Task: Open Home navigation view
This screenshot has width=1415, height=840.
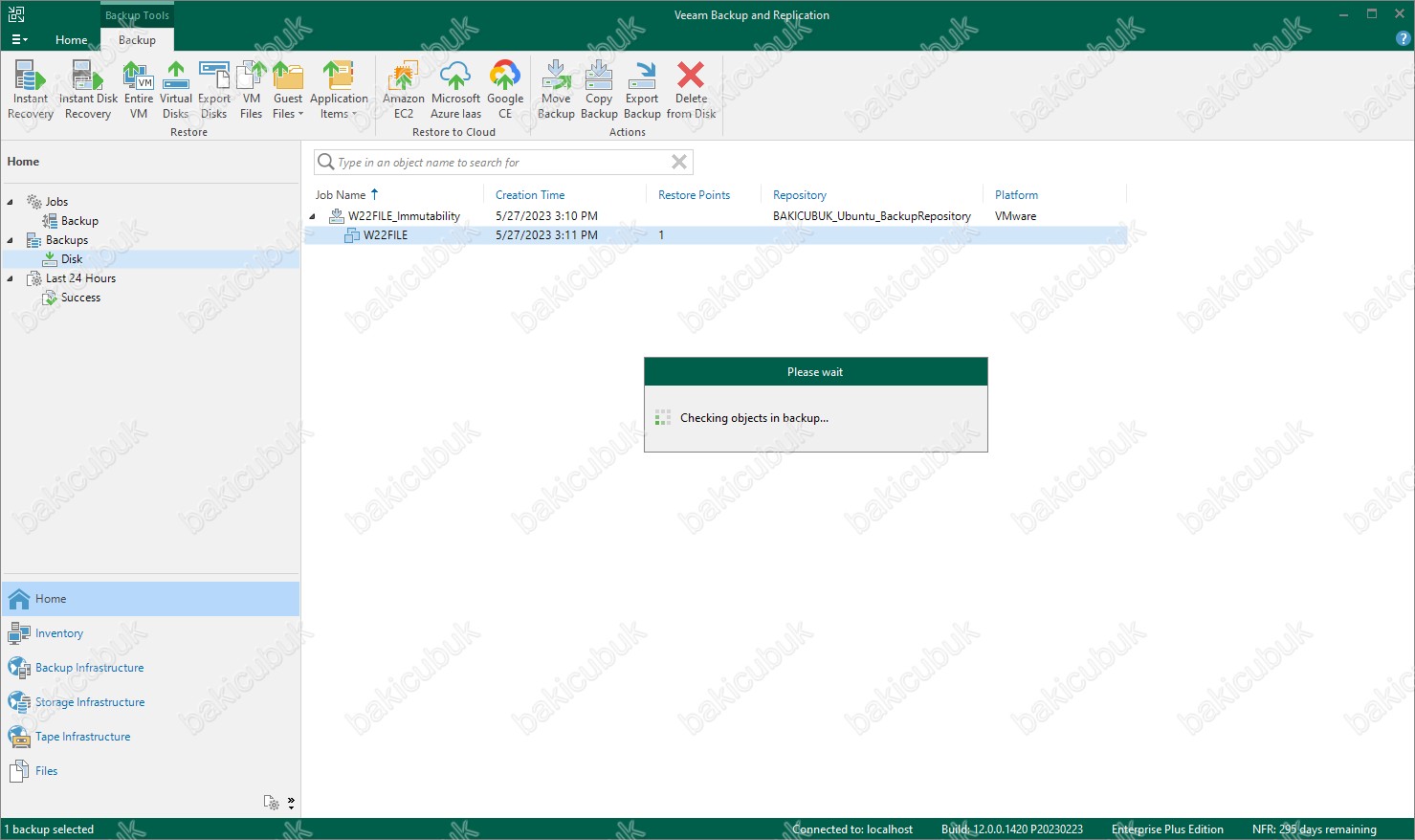Action: 150,599
